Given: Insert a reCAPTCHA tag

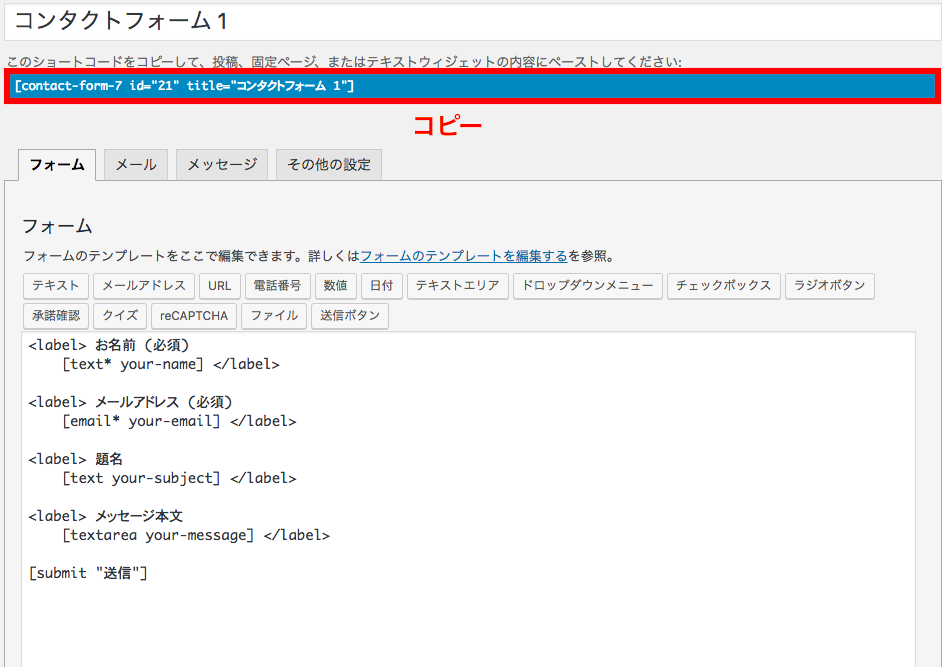Looking at the screenshot, I should point(194,316).
